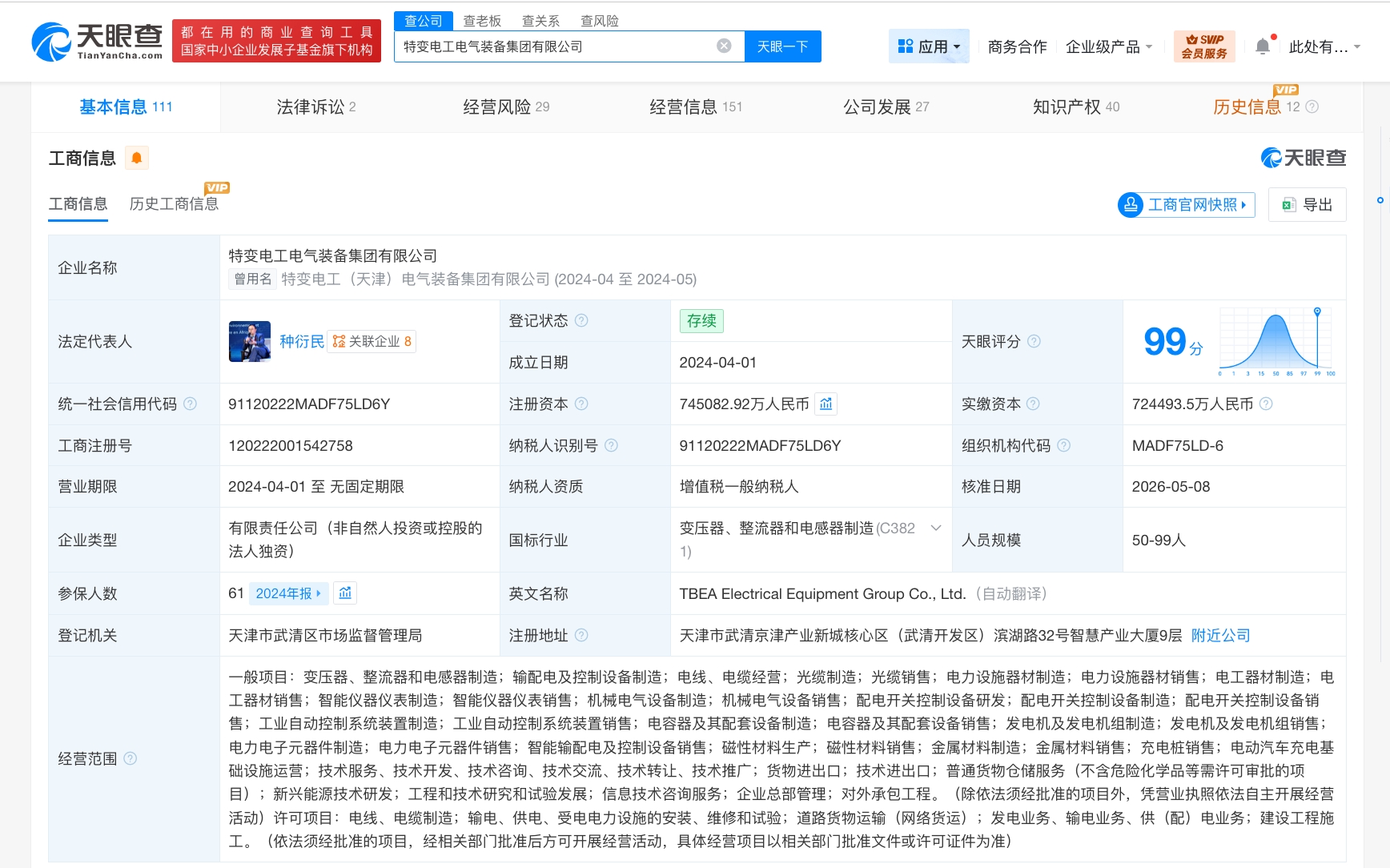Viewport: 1390px width, 868px height.
Task: Click the orange alert bell beside 工商信息
Action: coord(137,158)
